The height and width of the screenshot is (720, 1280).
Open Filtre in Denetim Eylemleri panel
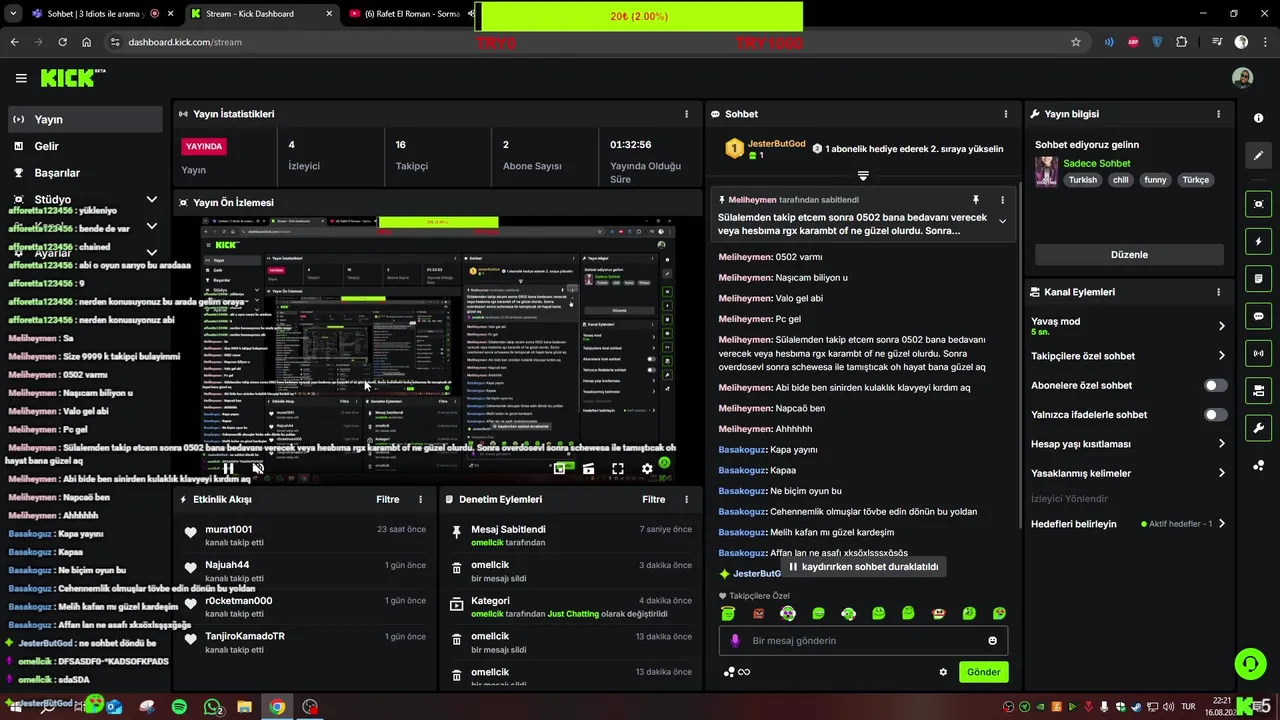coord(654,499)
